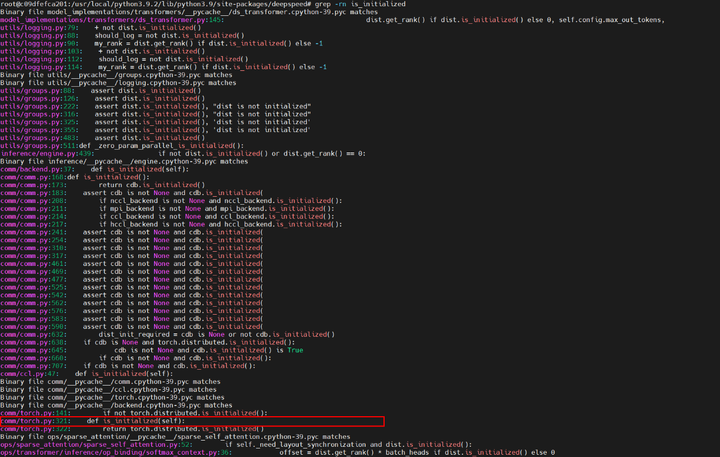This screenshot has width=720, height=457.
Task: Click the grep -rn is_initialized command text
Action: (360, 4)
